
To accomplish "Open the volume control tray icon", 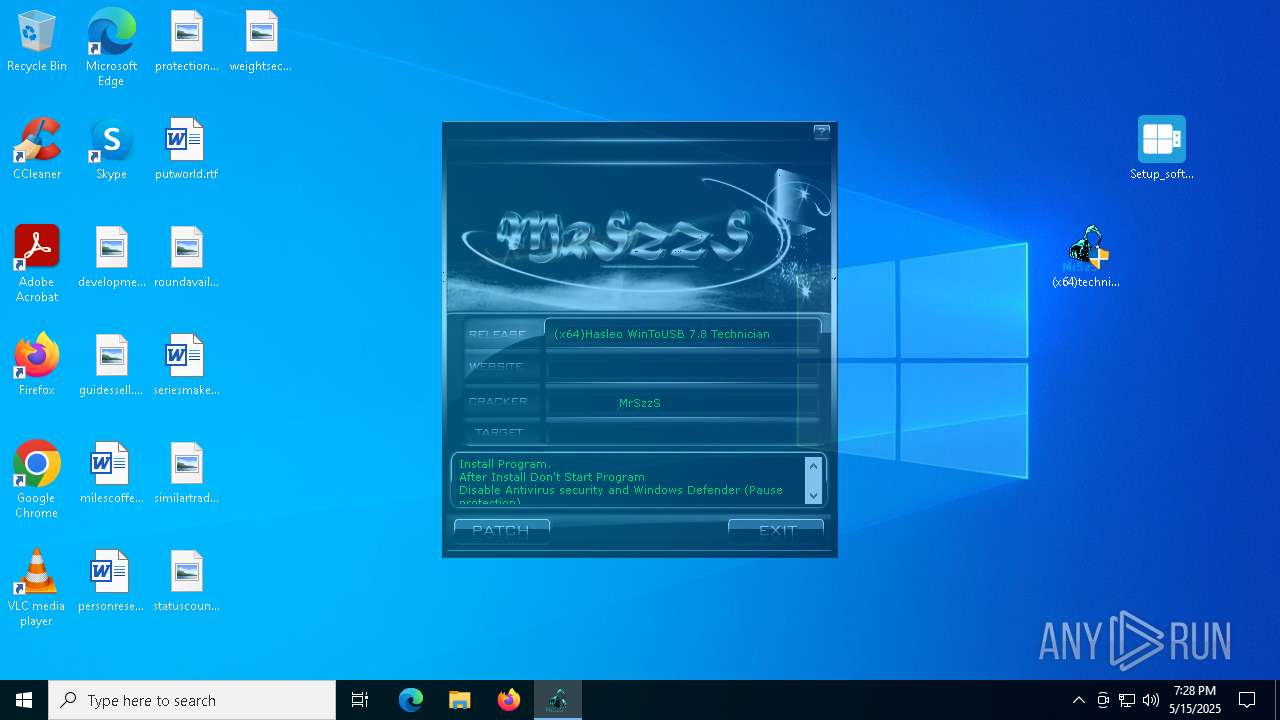I will coord(1151,700).
